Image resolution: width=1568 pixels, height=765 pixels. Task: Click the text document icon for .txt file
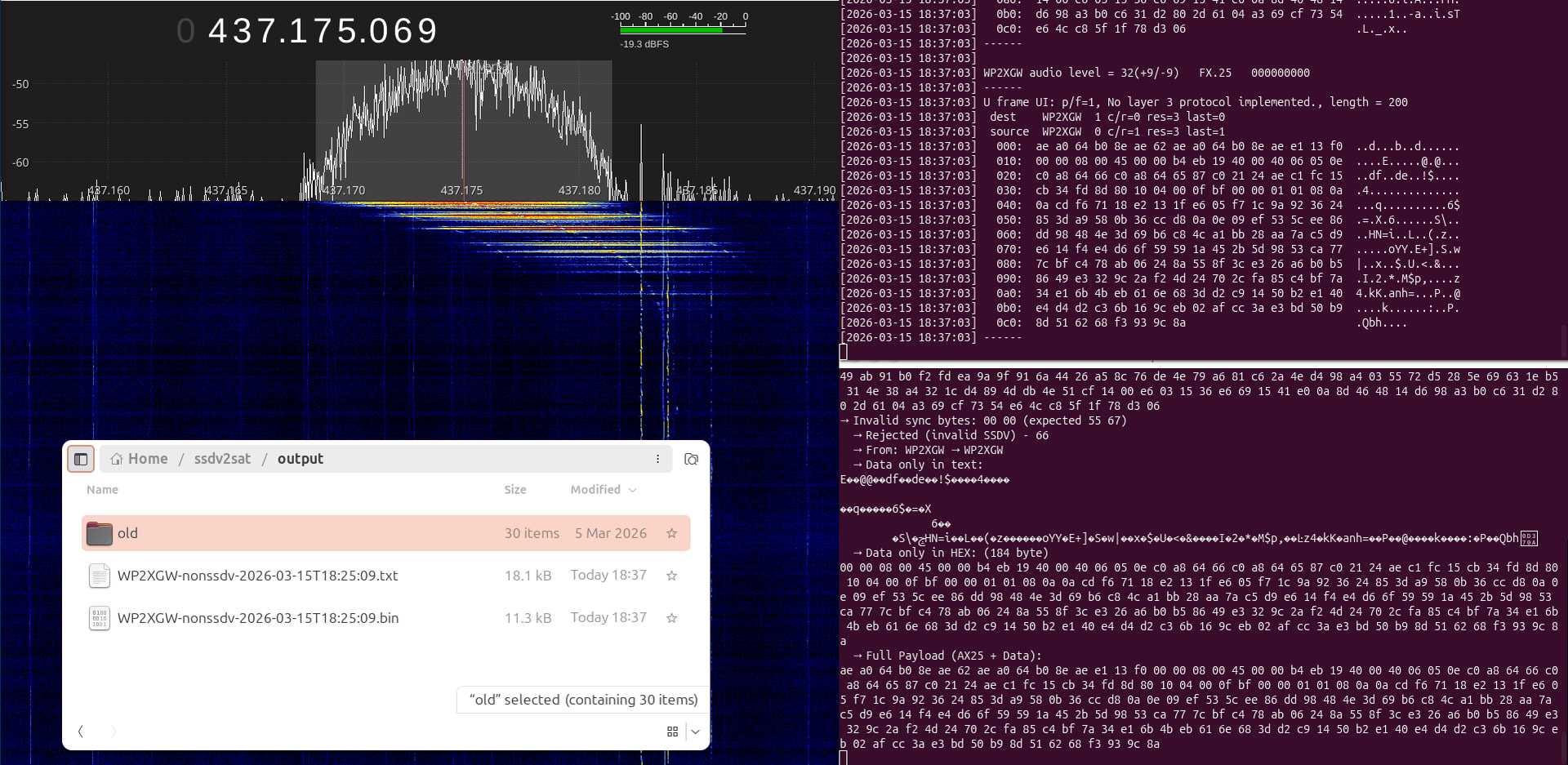[99, 576]
